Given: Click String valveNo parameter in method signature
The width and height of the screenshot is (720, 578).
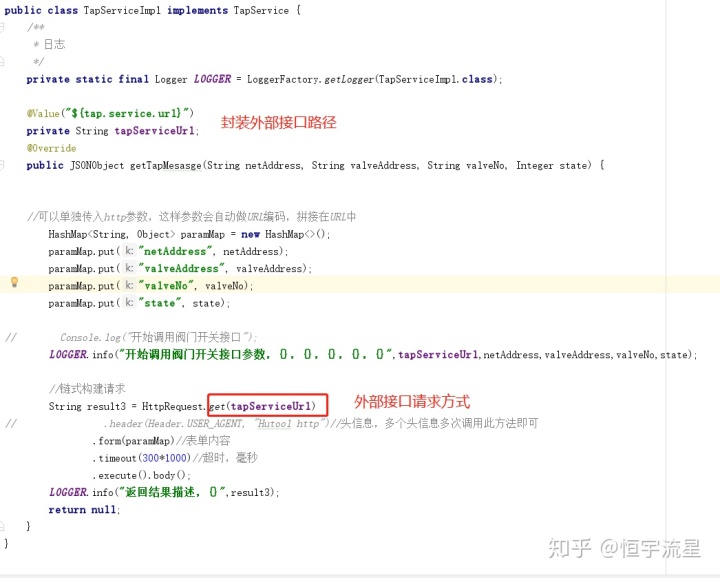Looking at the screenshot, I should (467, 165).
